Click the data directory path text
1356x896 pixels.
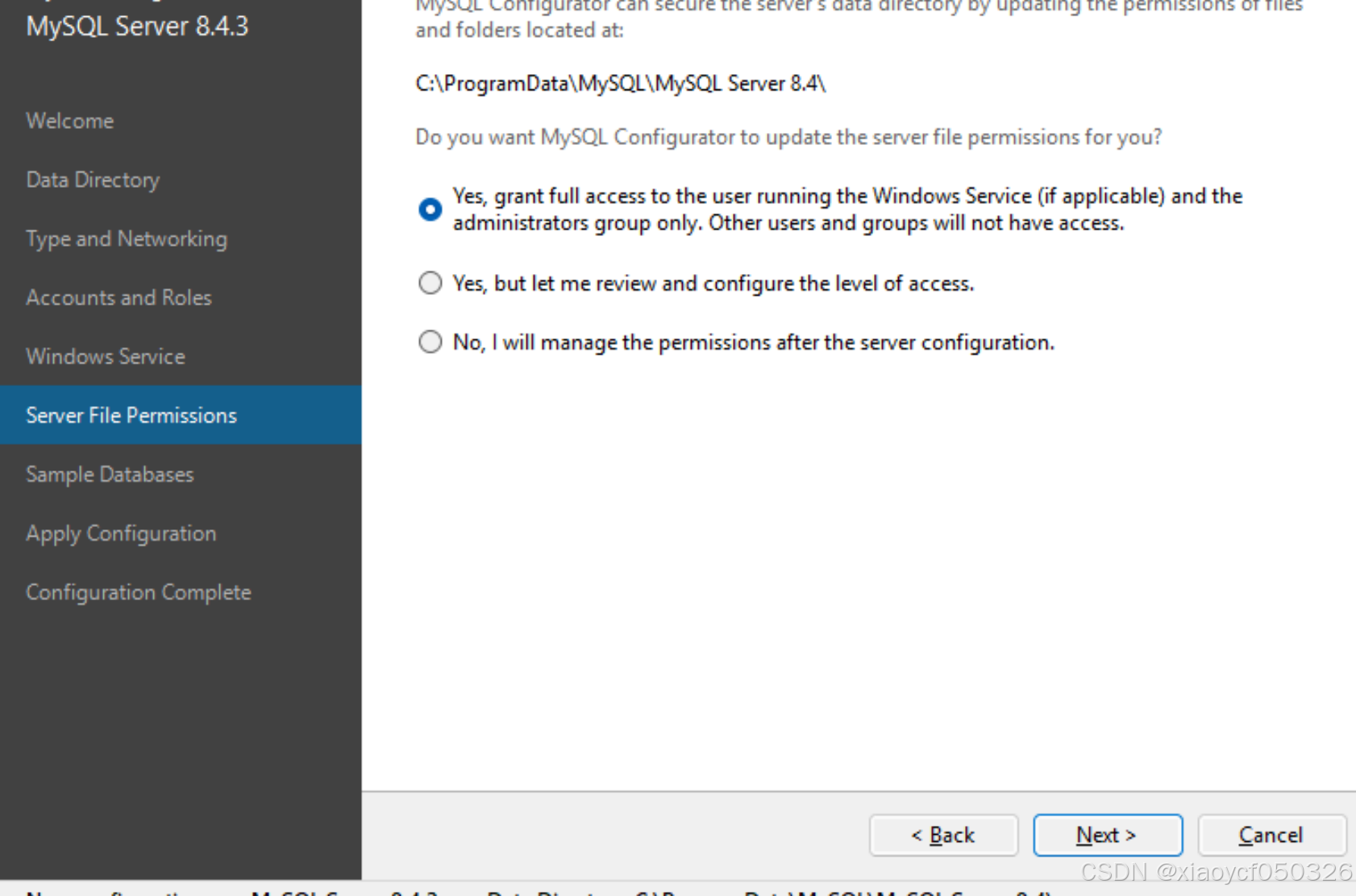point(621,84)
